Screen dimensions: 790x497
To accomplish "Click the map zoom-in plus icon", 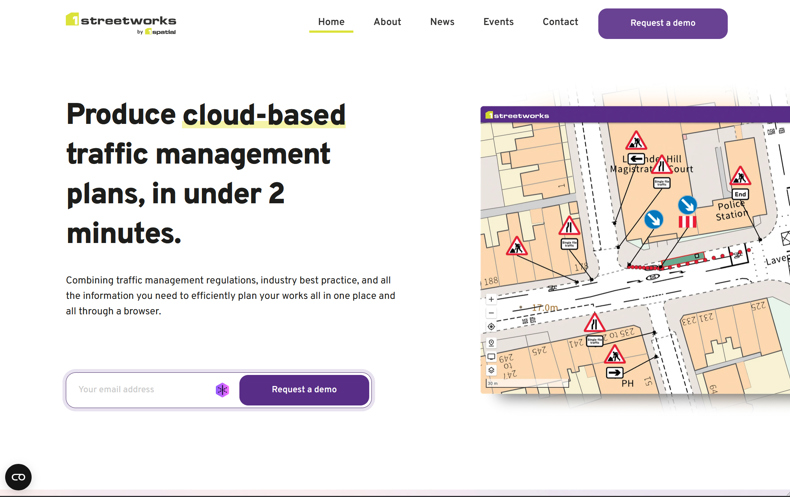I will [491, 299].
